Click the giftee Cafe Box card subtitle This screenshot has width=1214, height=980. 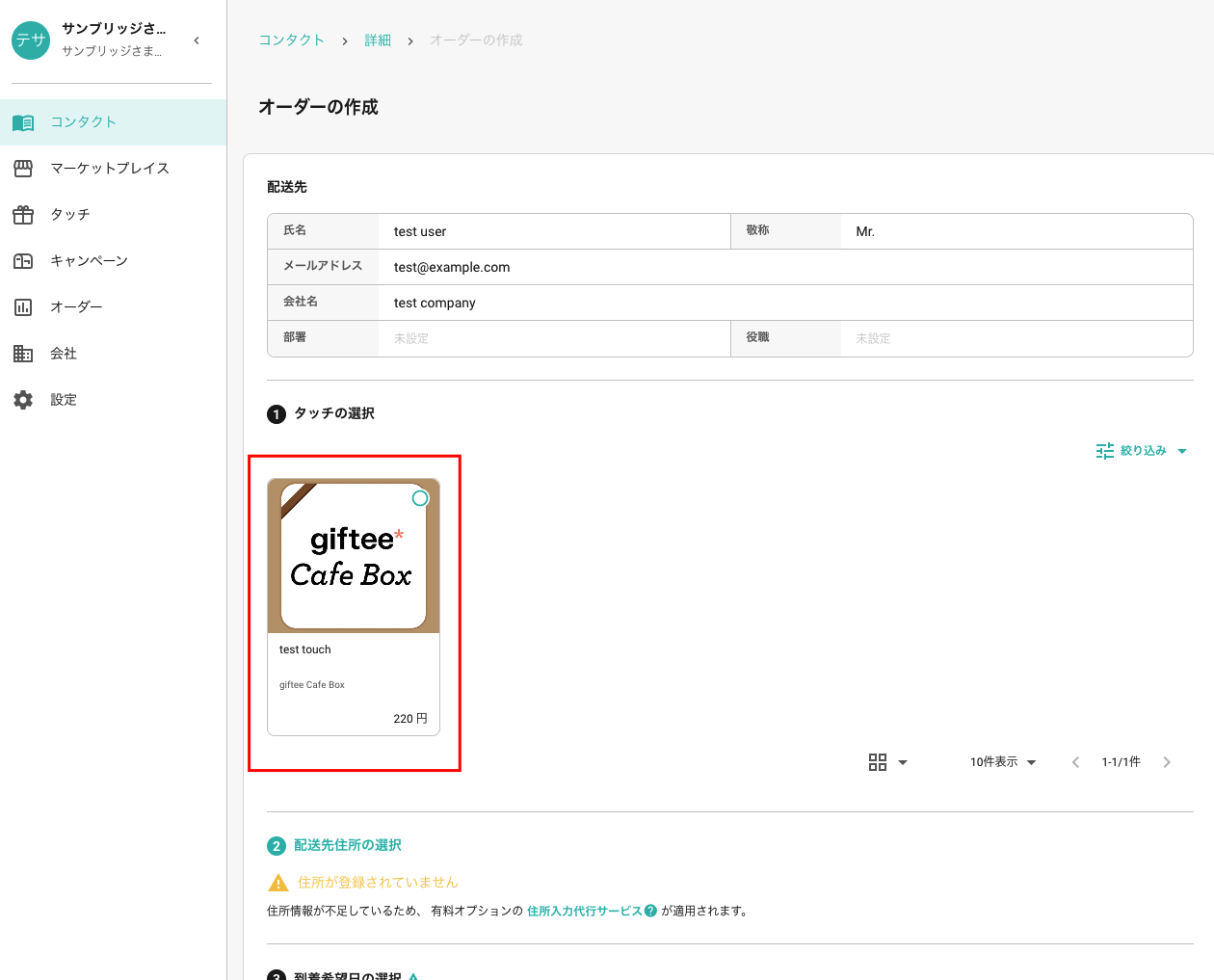click(x=312, y=685)
